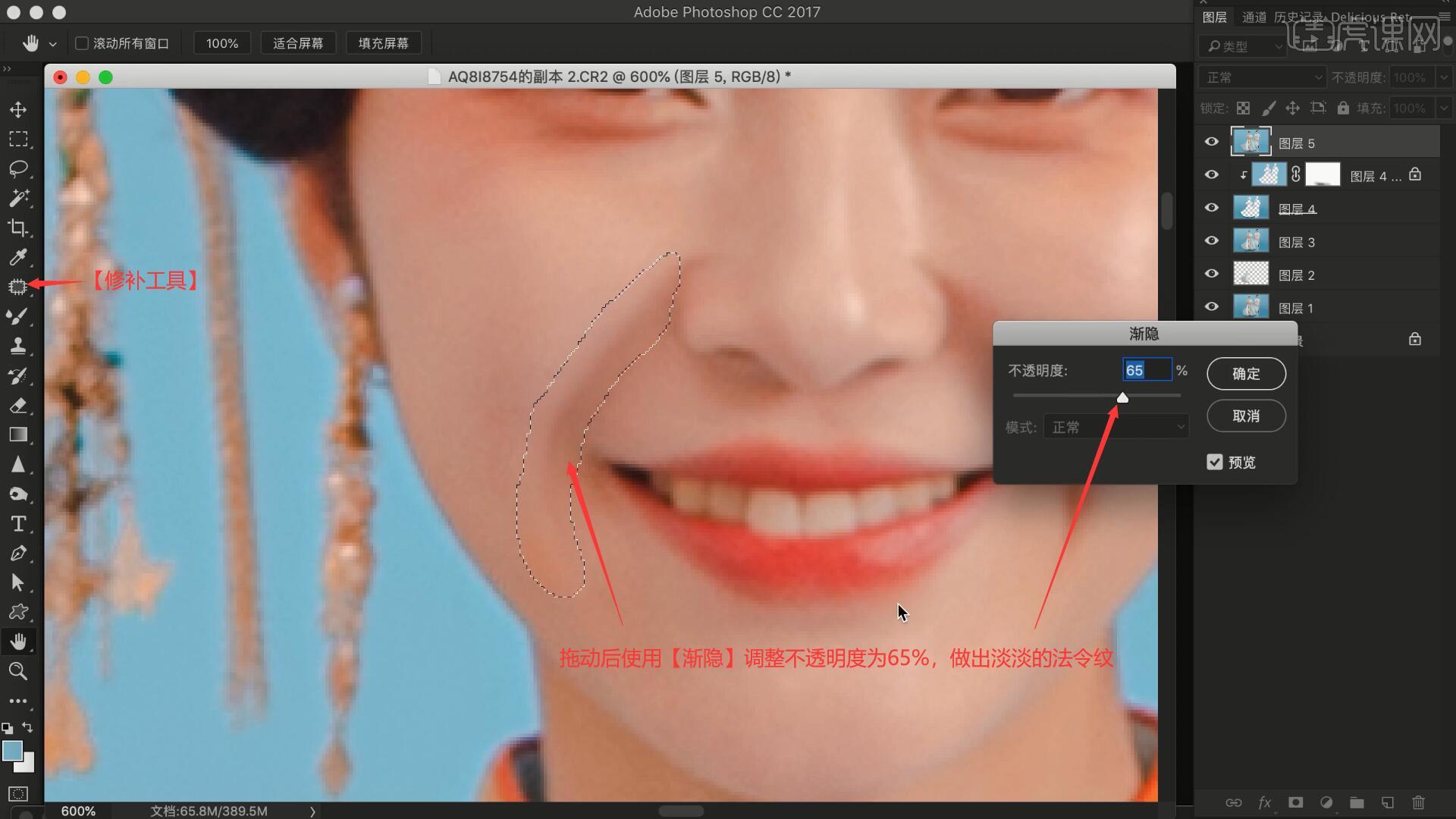Select the Clone Stamp tool
This screenshot has height=819, width=1456.
coord(18,346)
